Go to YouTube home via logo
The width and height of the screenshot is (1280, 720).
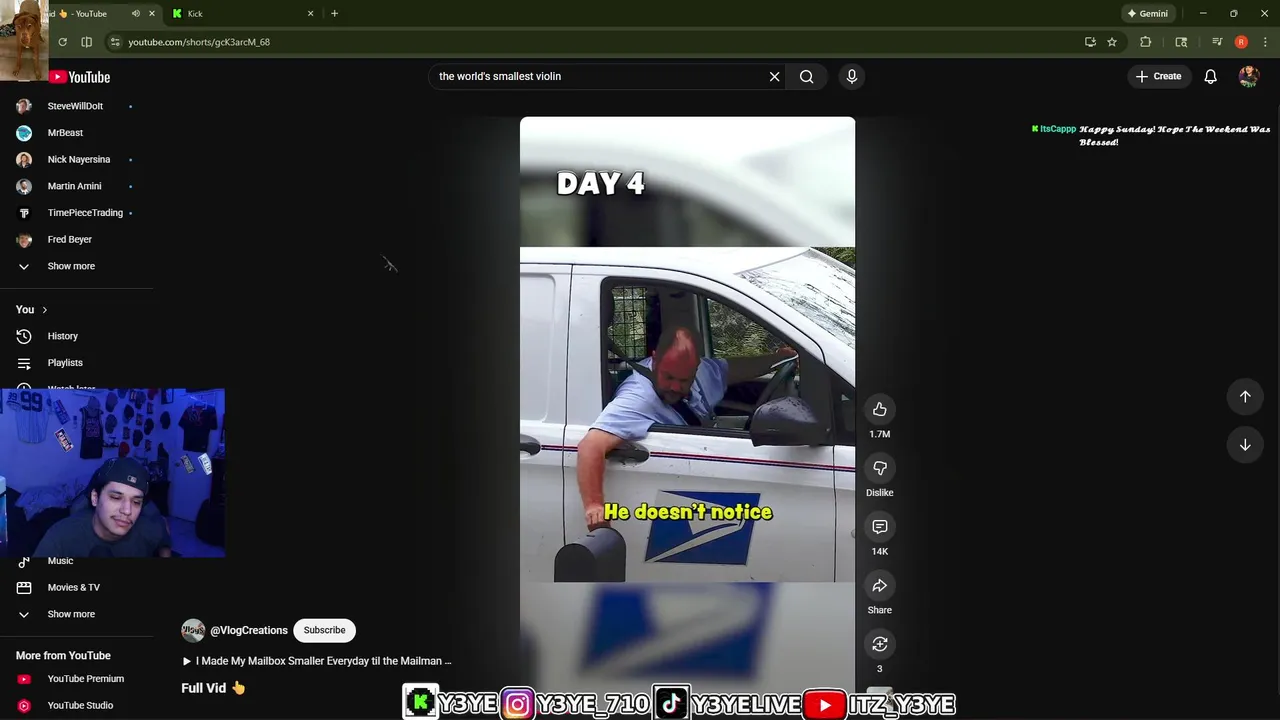80,77
